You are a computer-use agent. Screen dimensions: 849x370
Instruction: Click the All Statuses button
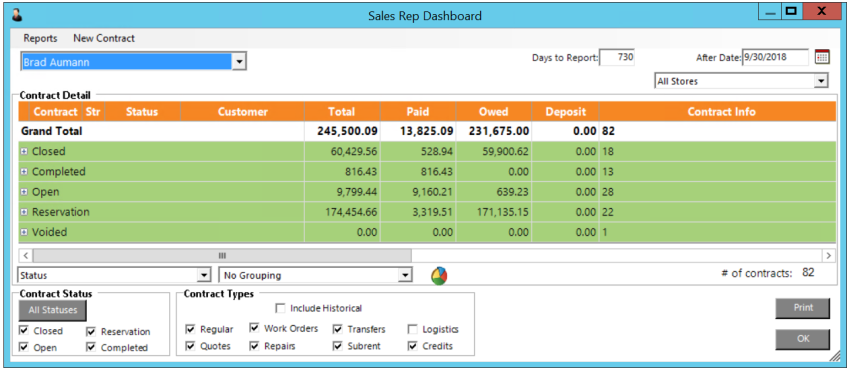[x=53, y=311]
